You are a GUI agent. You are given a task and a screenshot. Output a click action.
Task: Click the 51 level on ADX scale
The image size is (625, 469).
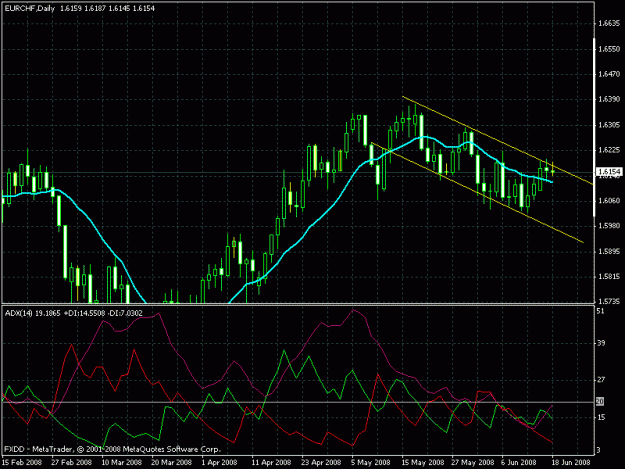tap(600, 311)
